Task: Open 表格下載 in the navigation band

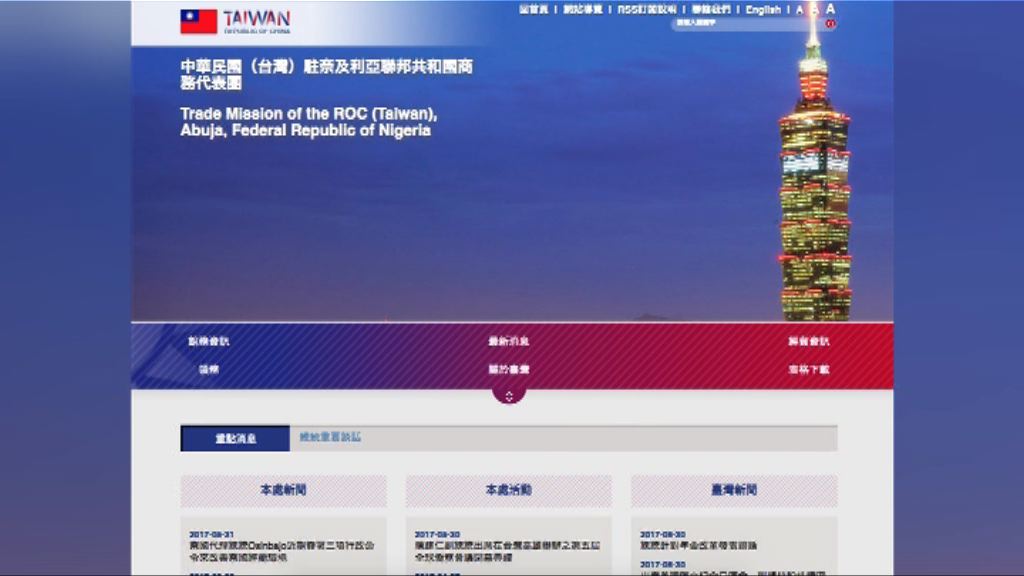Action: (808, 369)
